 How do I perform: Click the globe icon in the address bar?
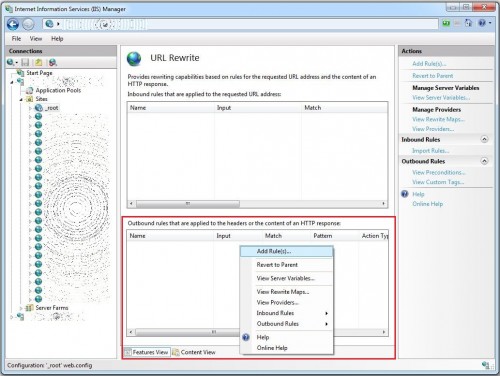pyautogui.click(x=49, y=24)
